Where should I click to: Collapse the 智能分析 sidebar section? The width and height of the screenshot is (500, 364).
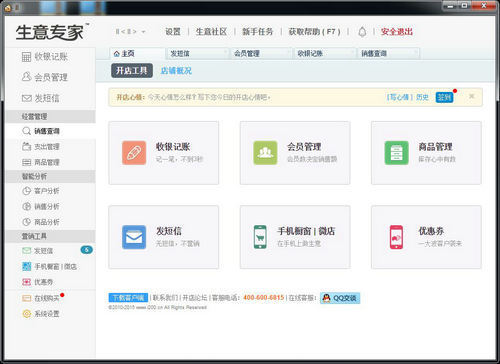pos(50,176)
